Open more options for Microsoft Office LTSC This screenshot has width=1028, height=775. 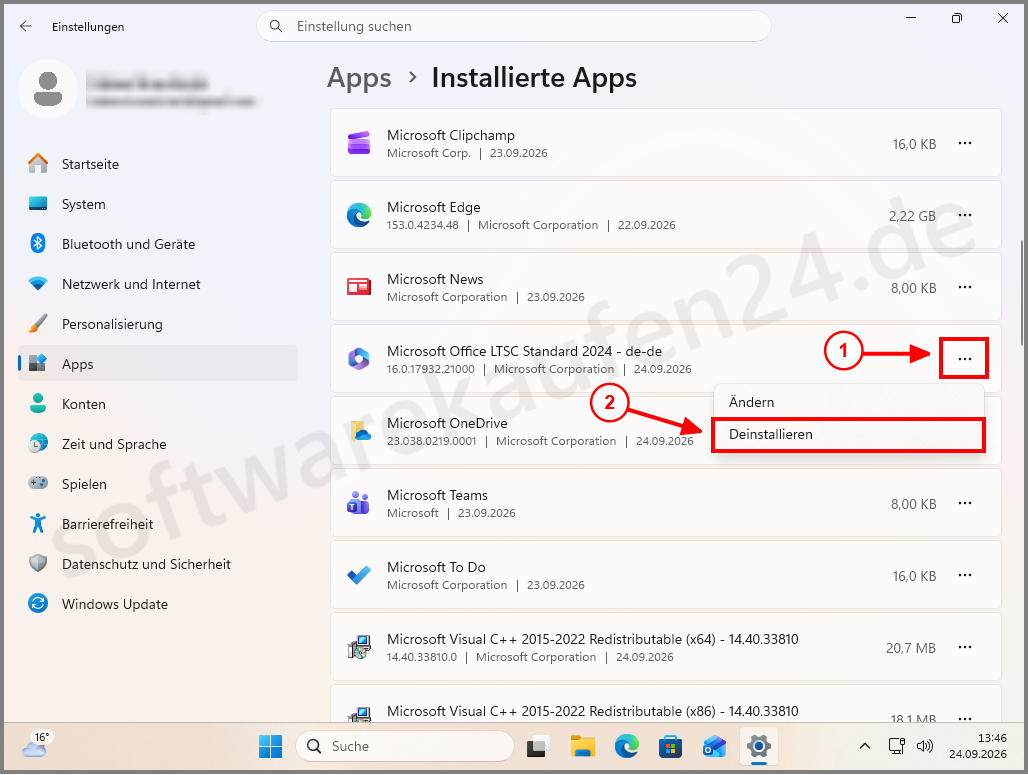964,359
